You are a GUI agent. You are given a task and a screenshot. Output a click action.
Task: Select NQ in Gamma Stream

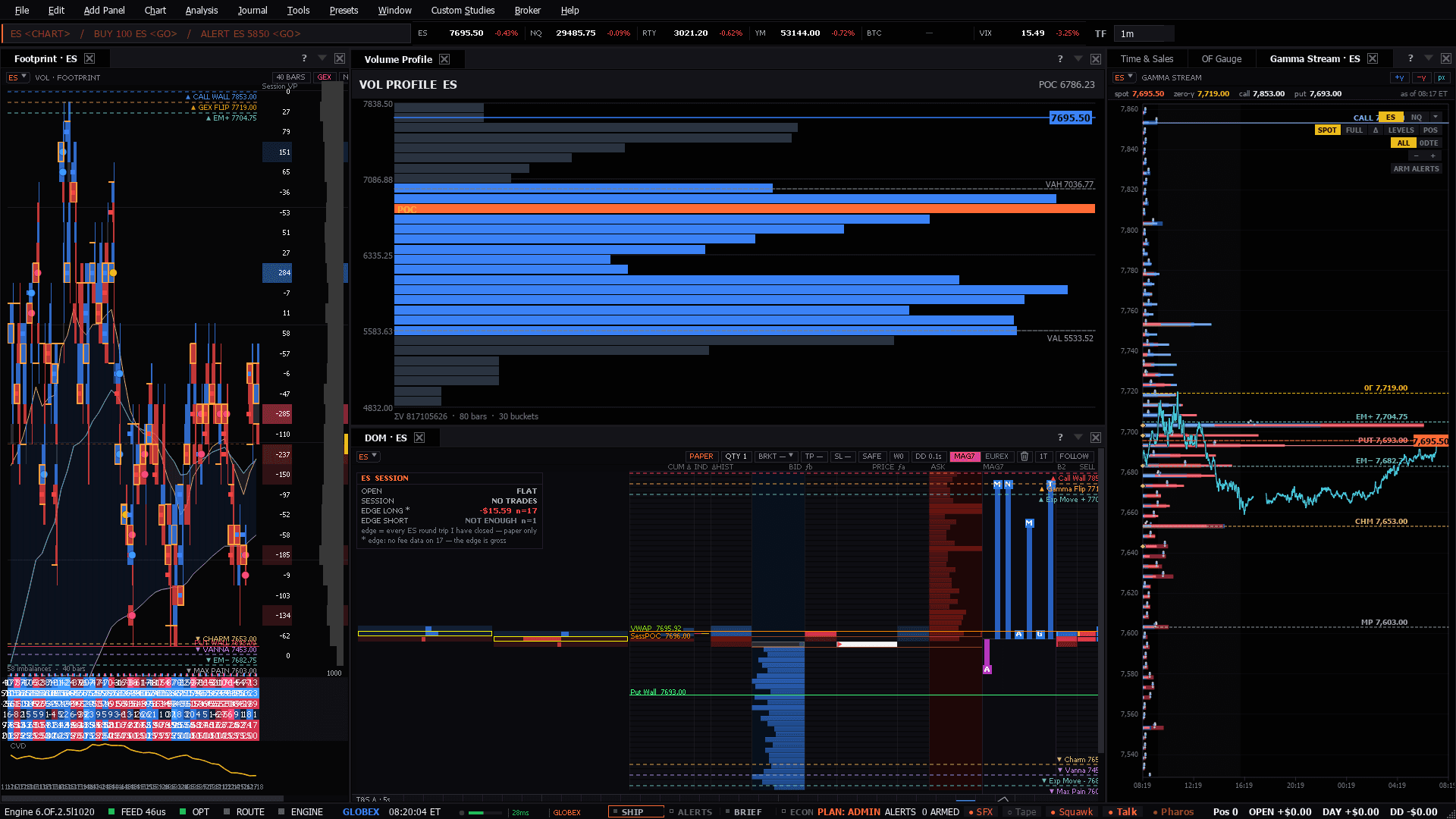[x=1416, y=117]
